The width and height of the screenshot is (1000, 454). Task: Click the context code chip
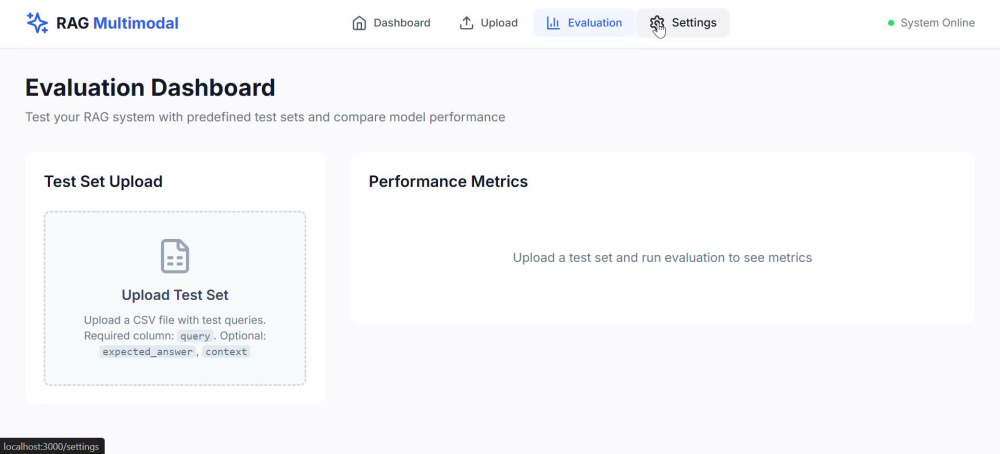[226, 351]
